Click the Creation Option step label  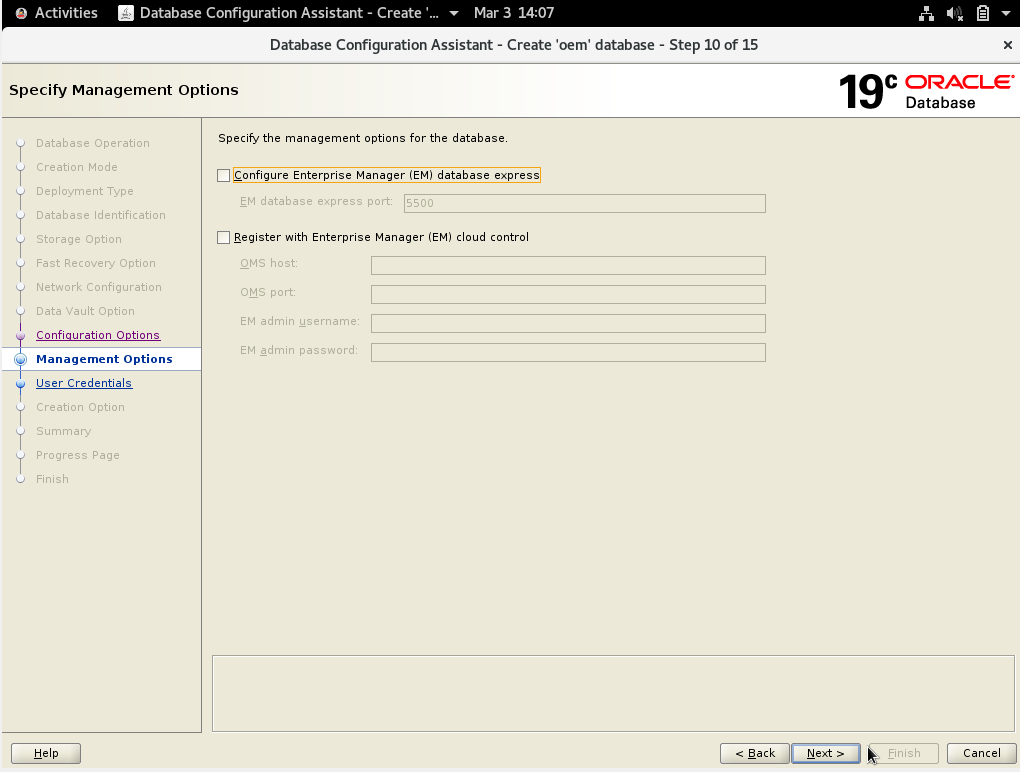(80, 407)
